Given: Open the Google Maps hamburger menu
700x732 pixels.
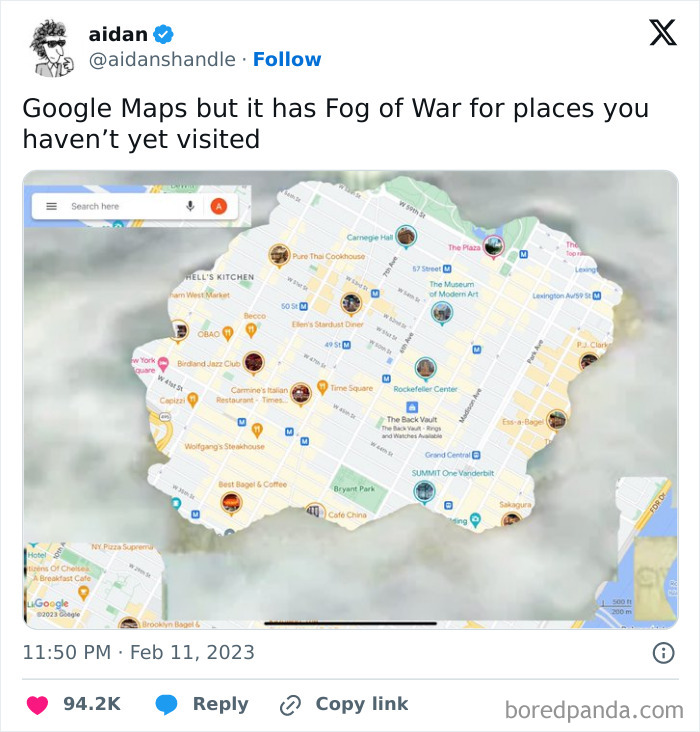Looking at the screenshot, I should (52, 206).
